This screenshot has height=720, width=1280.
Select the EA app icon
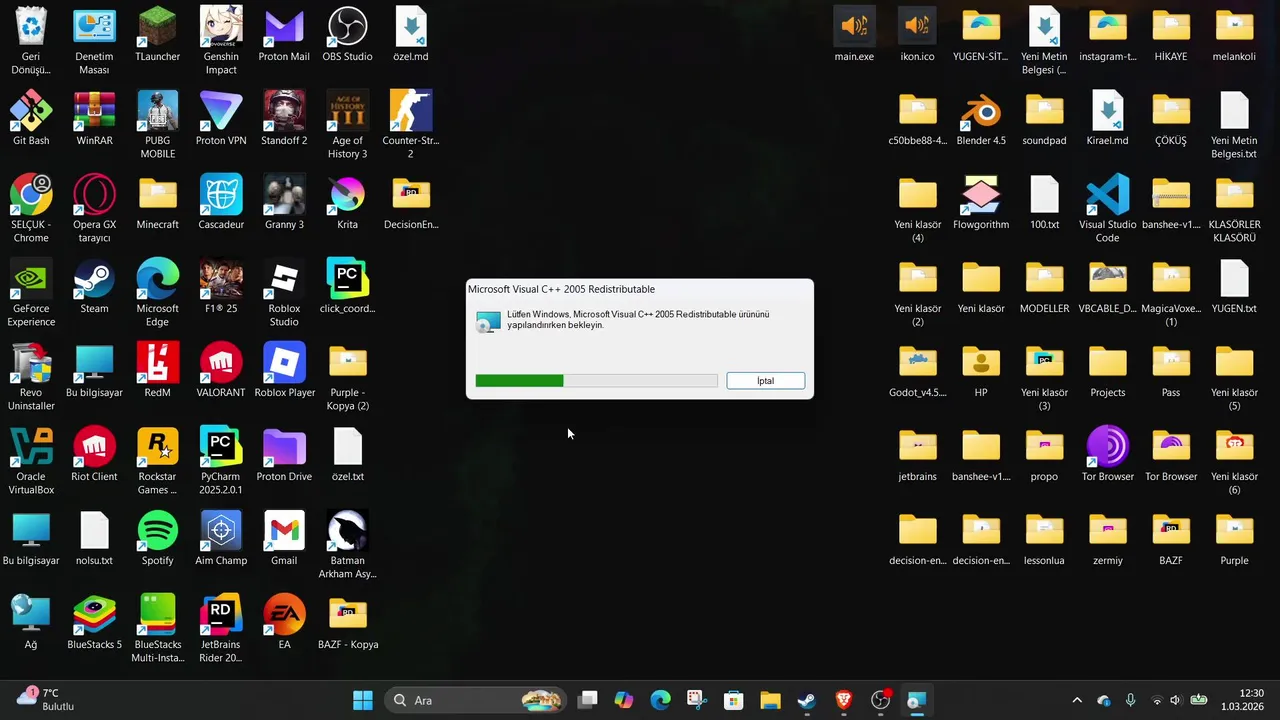[x=284, y=622]
